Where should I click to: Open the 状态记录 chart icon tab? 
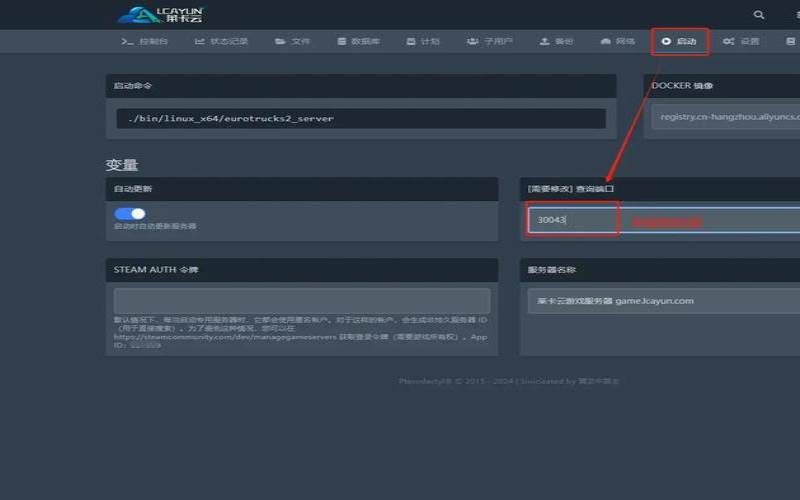click(x=200, y=41)
